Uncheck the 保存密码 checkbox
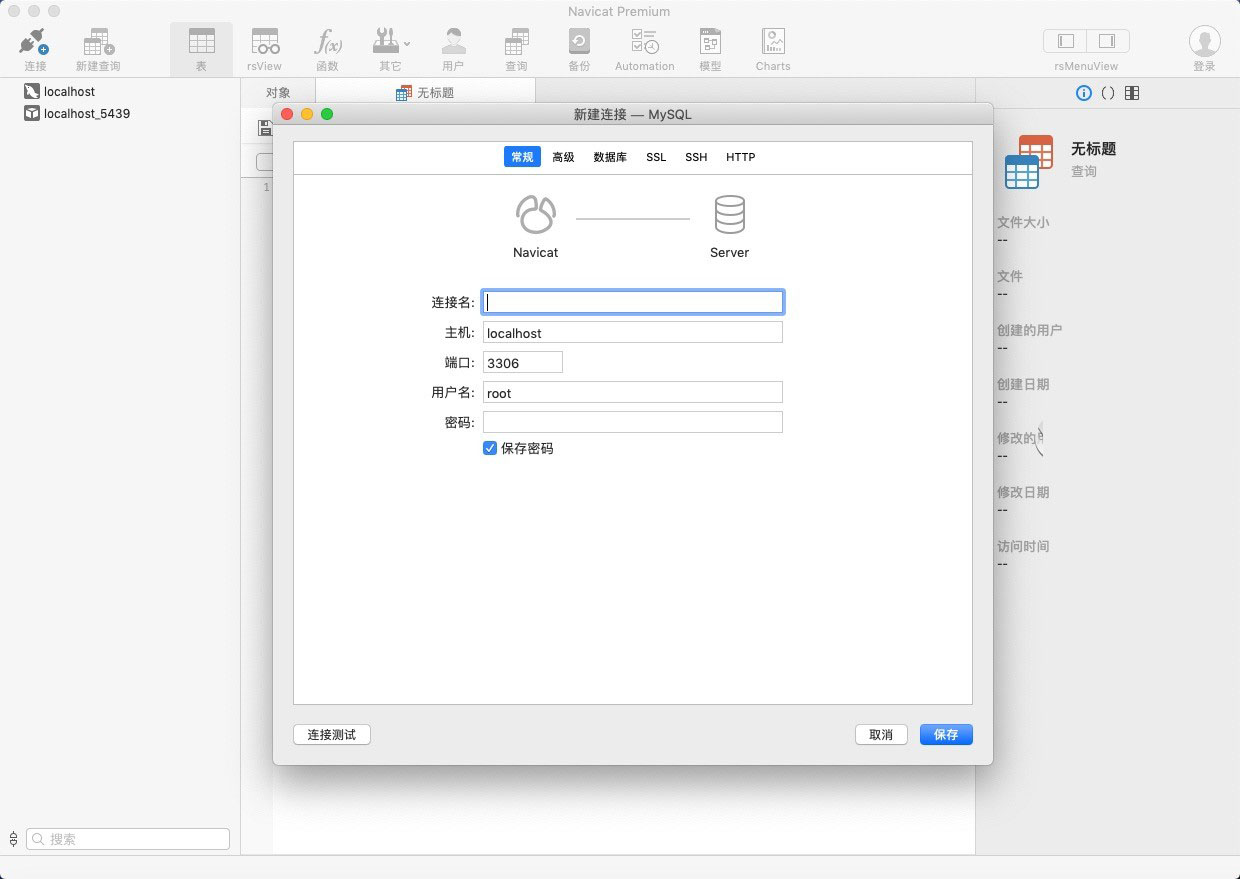 [x=490, y=448]
